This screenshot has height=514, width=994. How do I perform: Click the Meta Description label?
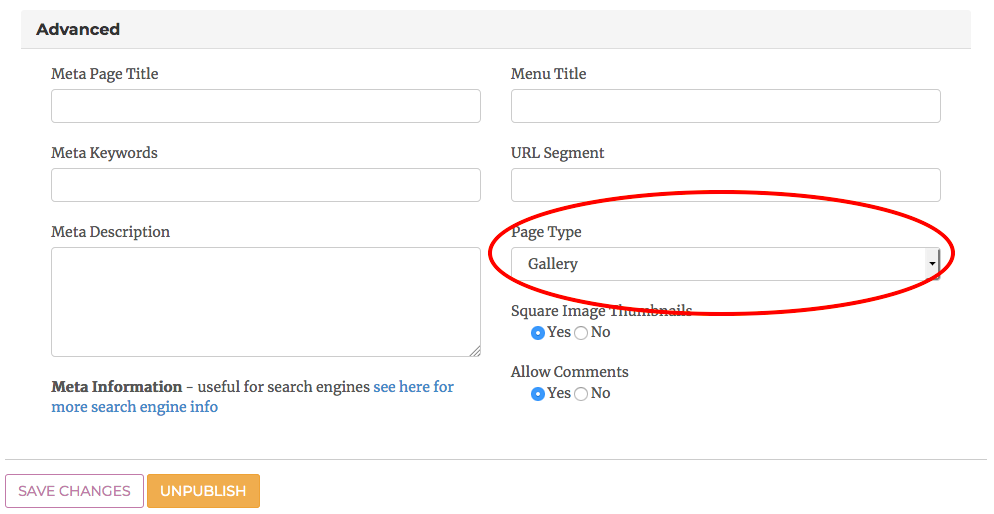110,232
